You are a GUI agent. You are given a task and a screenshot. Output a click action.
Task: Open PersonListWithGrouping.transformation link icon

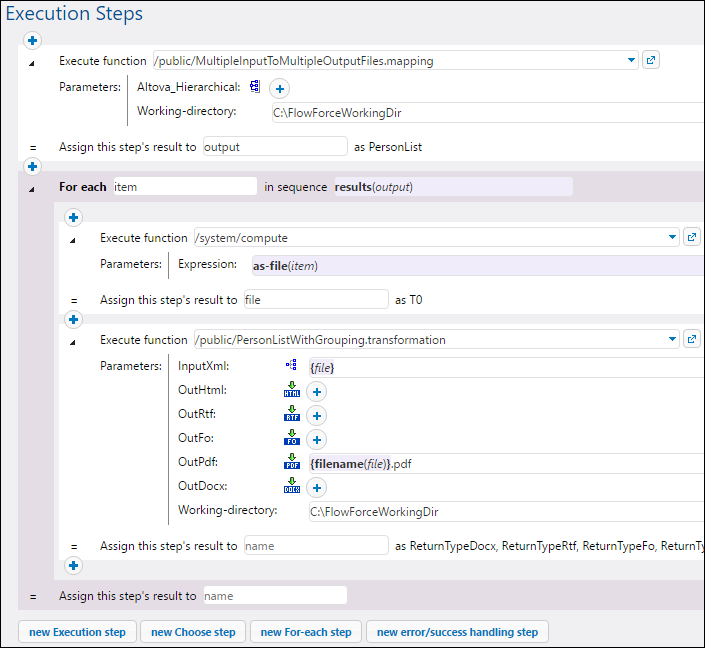coord(692,340)
